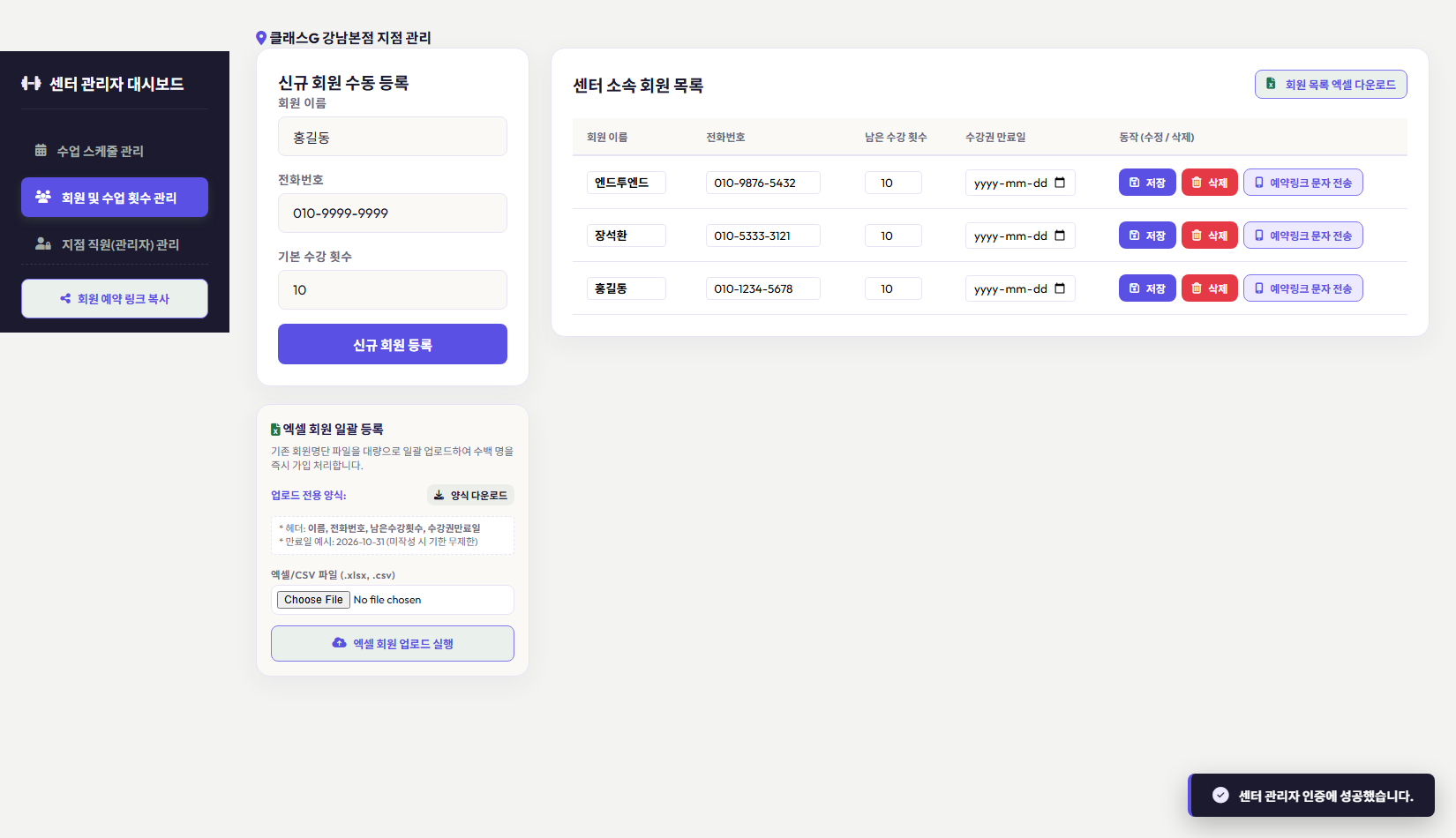The height and width of the screenshot is (838, 1456).
Task: Select 회원 및 수업 횟수 관리 menu
Action: [x=115, y=197]
